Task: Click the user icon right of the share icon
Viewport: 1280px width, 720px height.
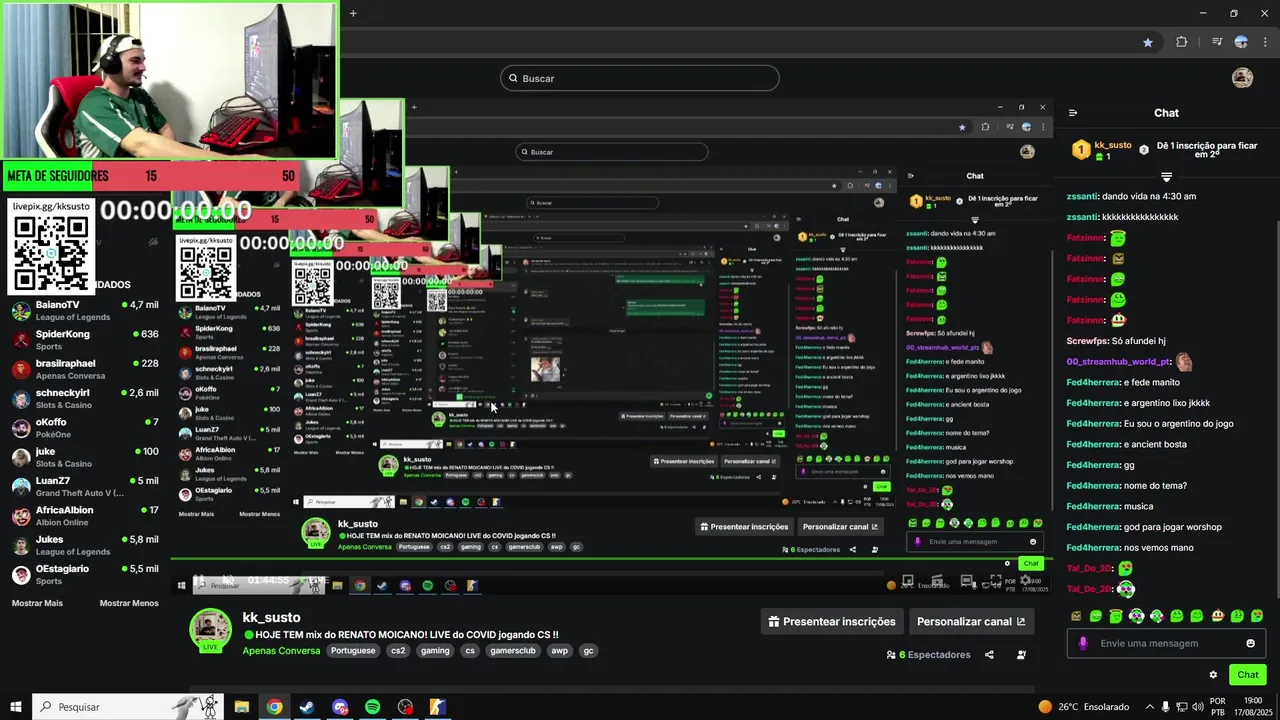Action: click(1021, 655)
